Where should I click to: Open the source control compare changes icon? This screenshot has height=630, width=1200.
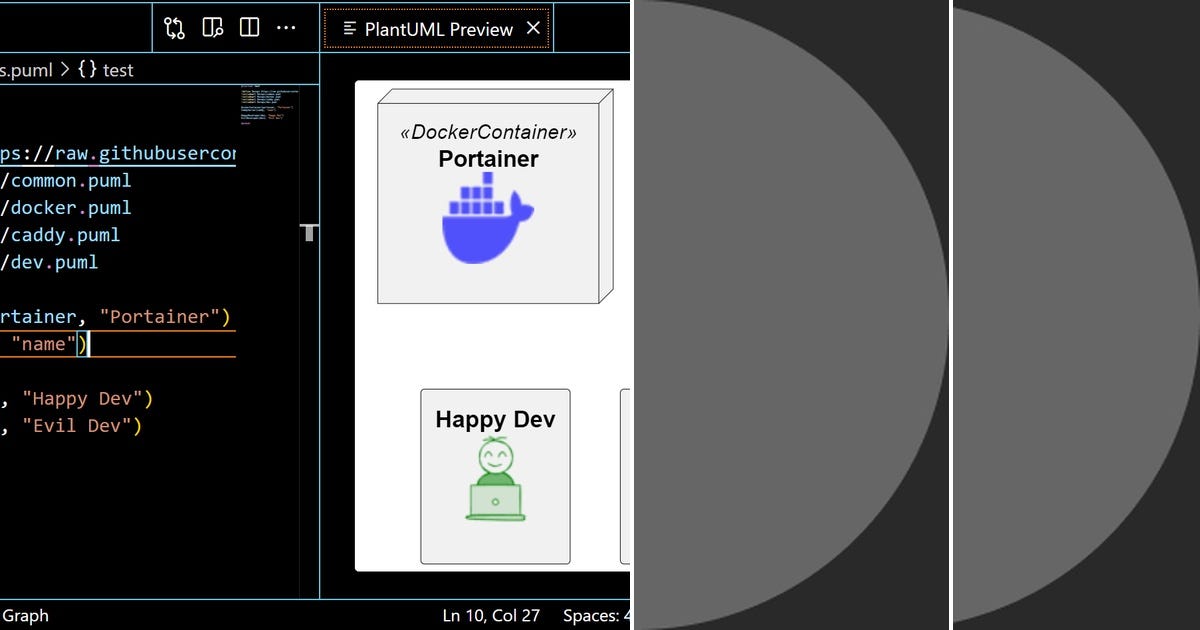(x=175, y=28)
